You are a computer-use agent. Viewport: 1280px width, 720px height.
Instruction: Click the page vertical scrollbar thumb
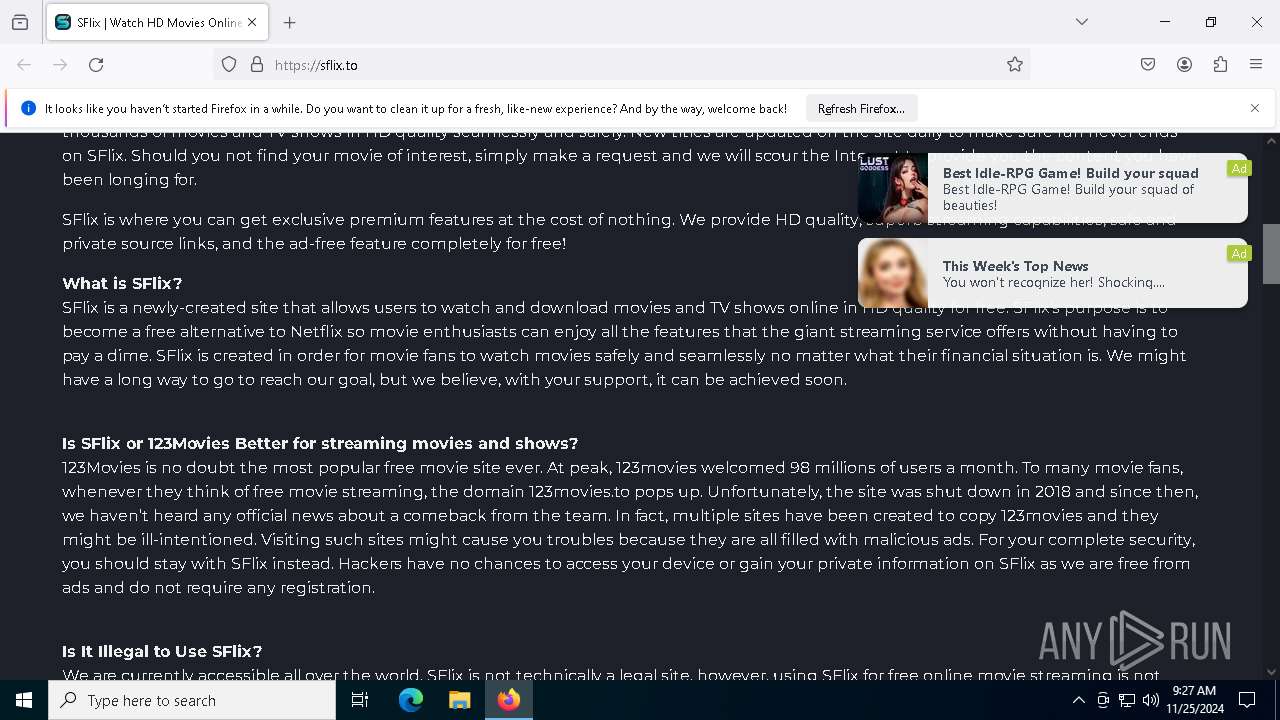1271,253
